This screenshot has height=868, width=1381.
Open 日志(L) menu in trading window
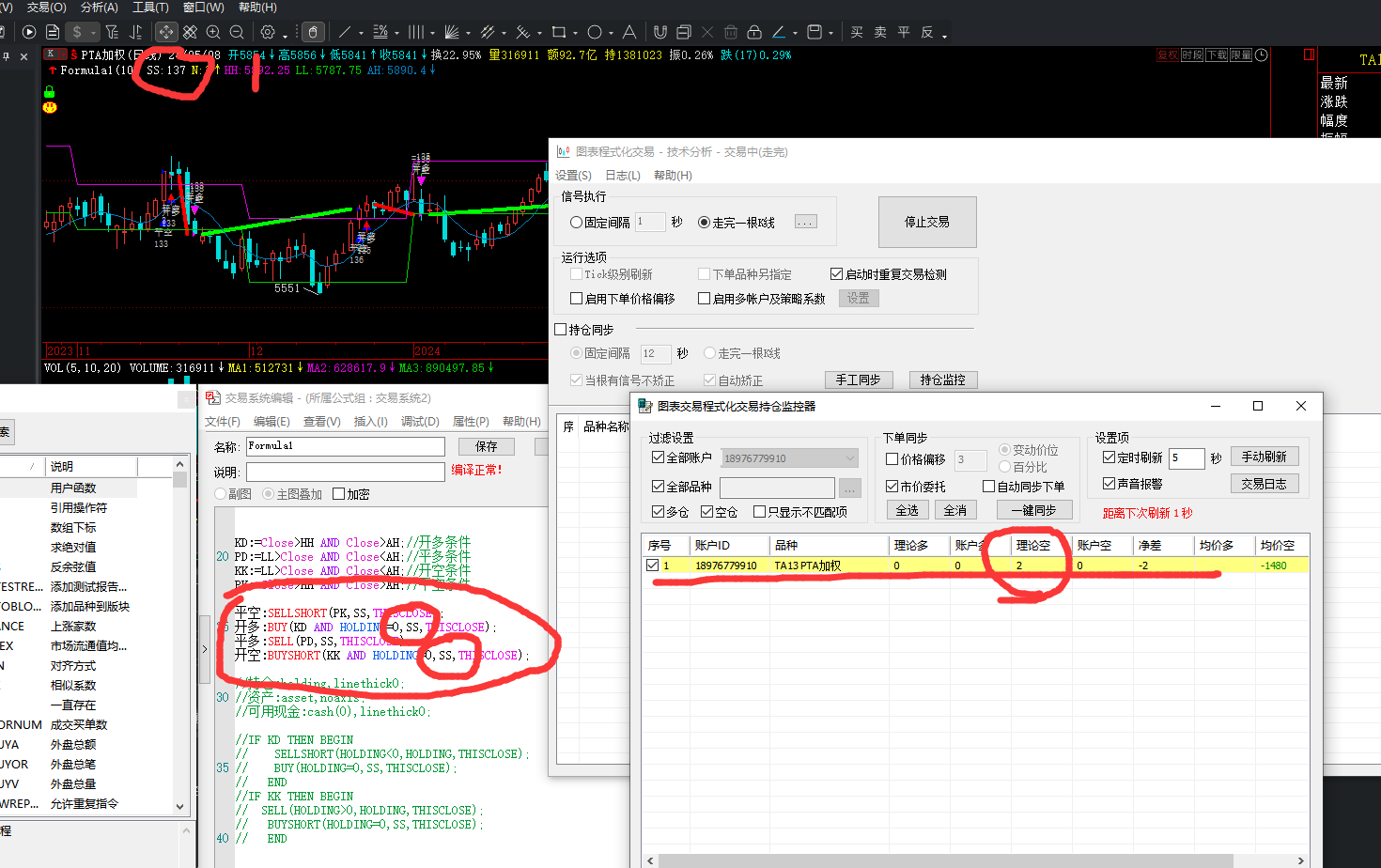pyautogui.click(x=623, y=176)
